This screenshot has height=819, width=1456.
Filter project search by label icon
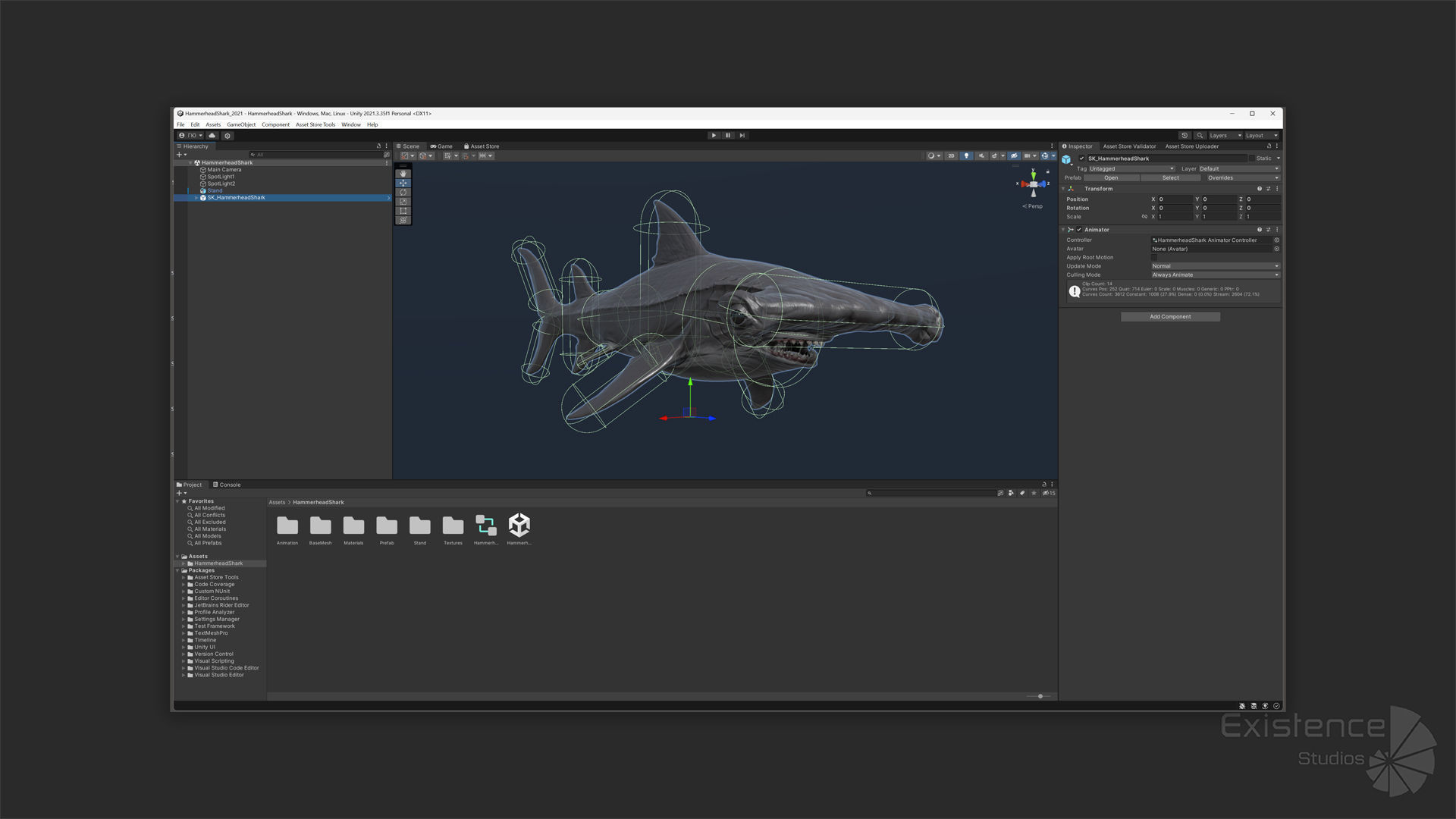tap(1022, 493)
